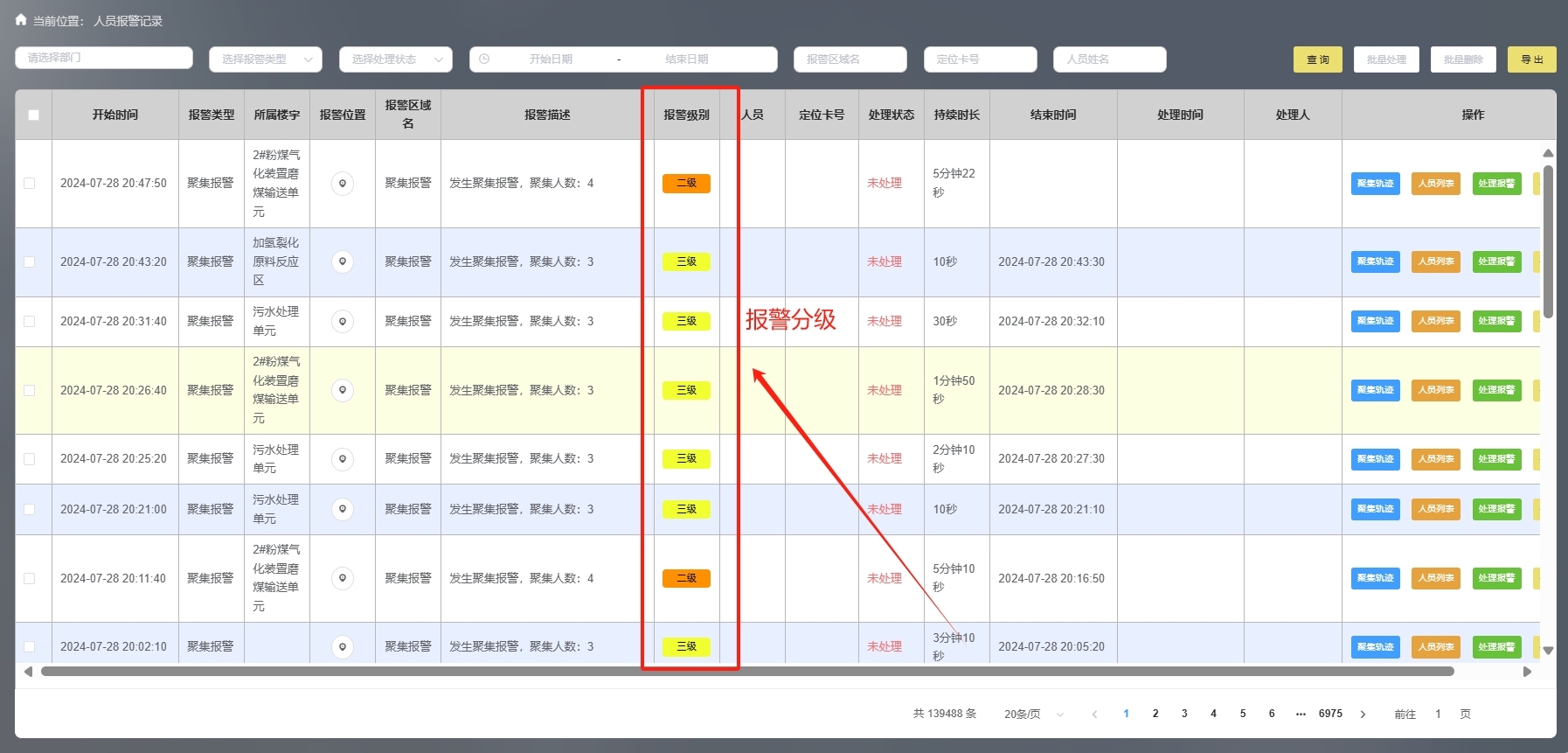Click 聚集轨迹 for the 20:26:40 row
Image resolution: width=1568 pixels, height=753 pixels.
(1376, 390)
